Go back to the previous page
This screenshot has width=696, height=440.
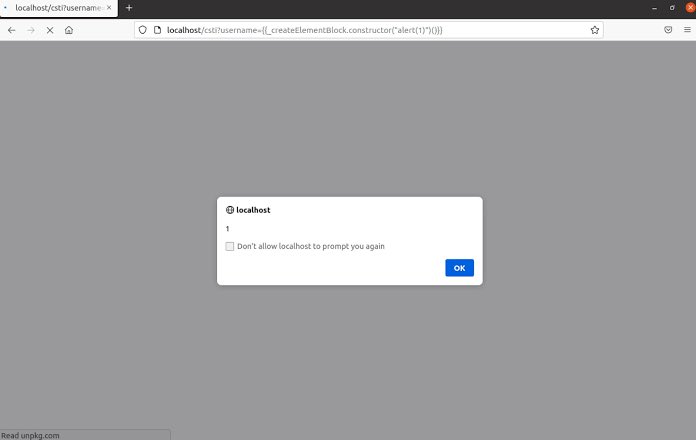[12, 30]
